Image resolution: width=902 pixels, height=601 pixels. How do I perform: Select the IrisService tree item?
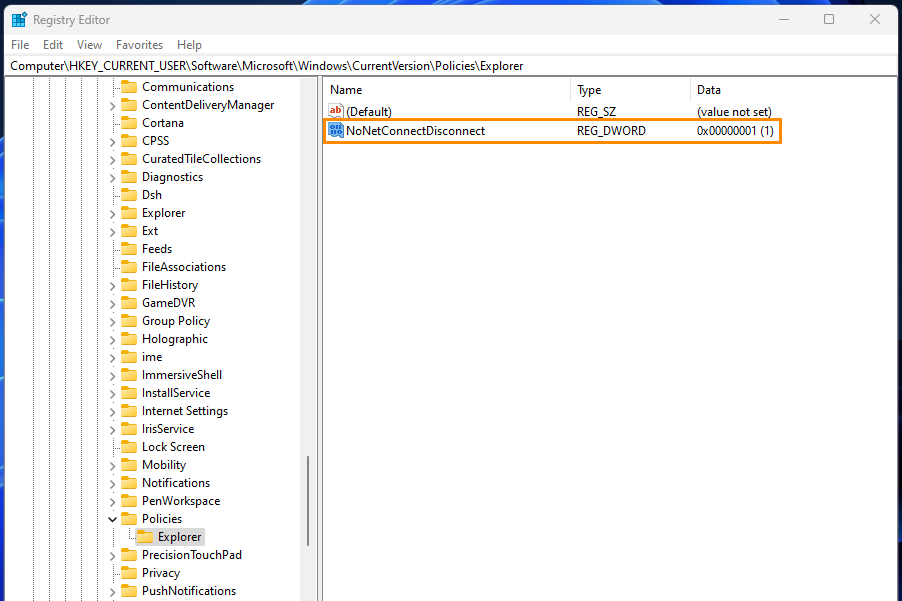(168, 429)
